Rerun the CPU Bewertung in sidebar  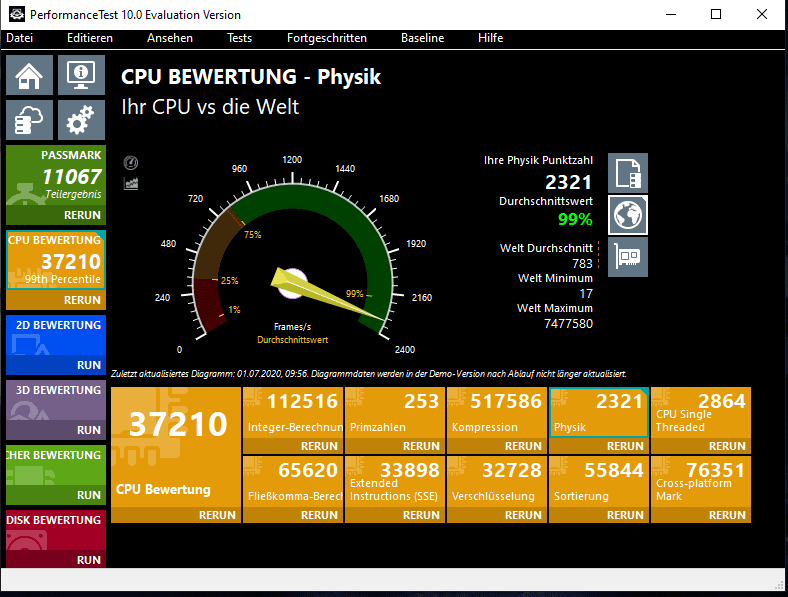click(82, 300)
